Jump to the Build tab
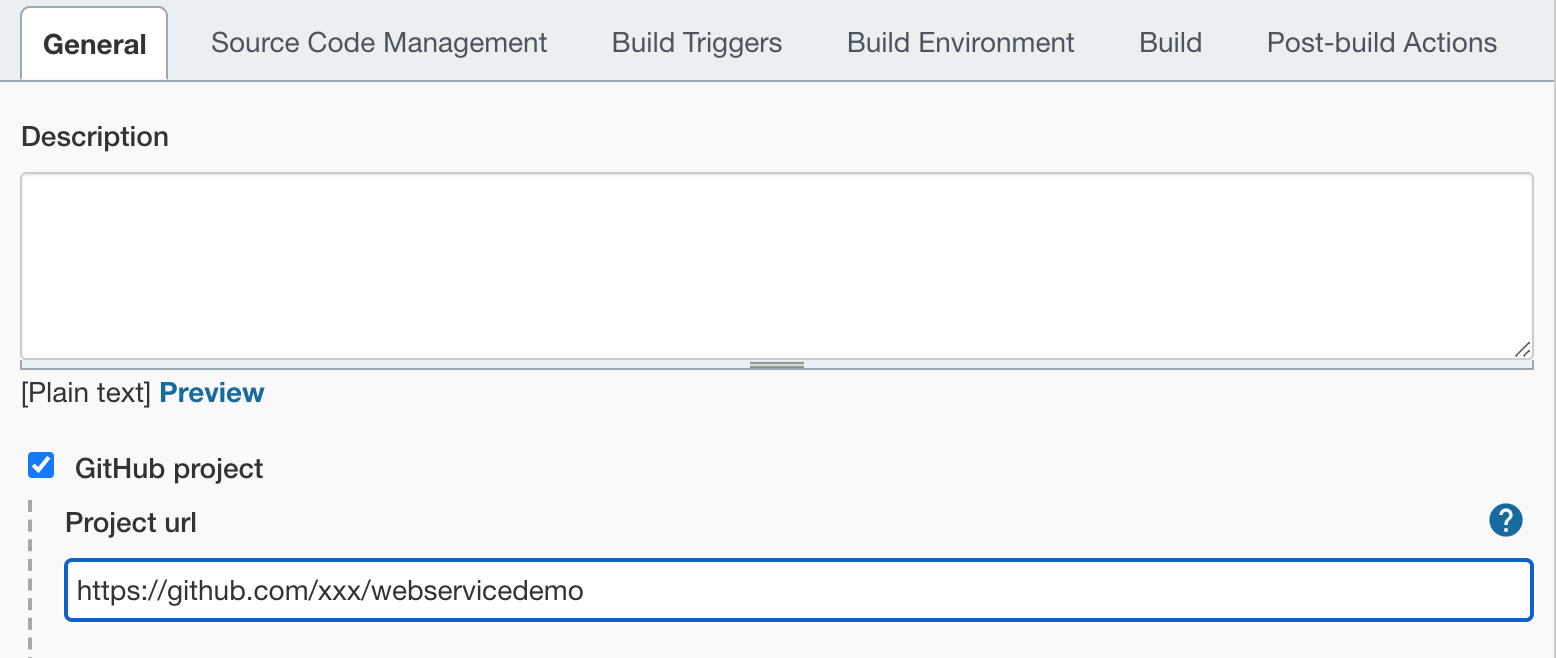Image resolution: width=1556 pixels, height=658 pixels. click(1170, 43)
